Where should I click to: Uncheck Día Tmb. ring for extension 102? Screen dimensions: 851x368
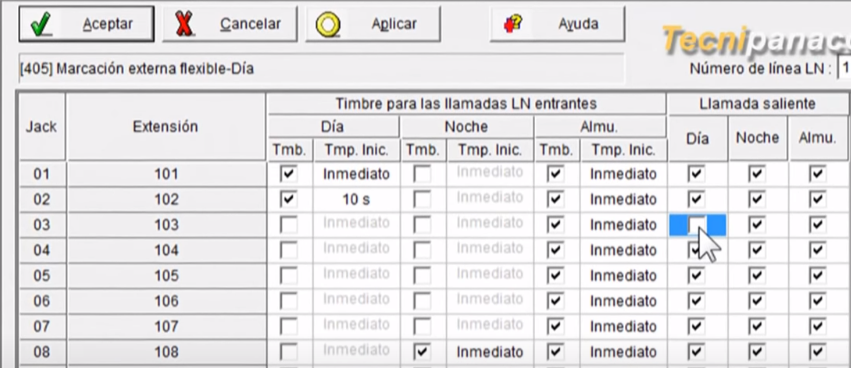pyautogui.click(x=289, y=200)
